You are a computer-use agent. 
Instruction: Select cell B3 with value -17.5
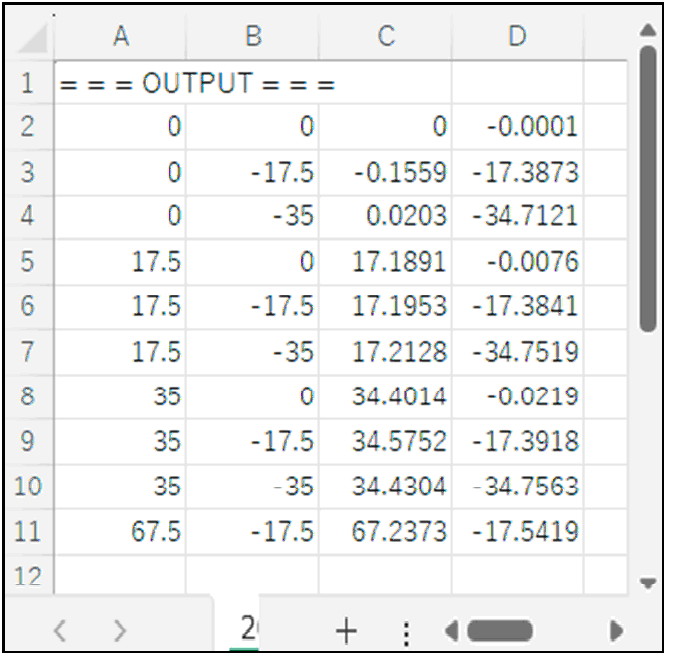pyautogui.click(x=253, y=173)
